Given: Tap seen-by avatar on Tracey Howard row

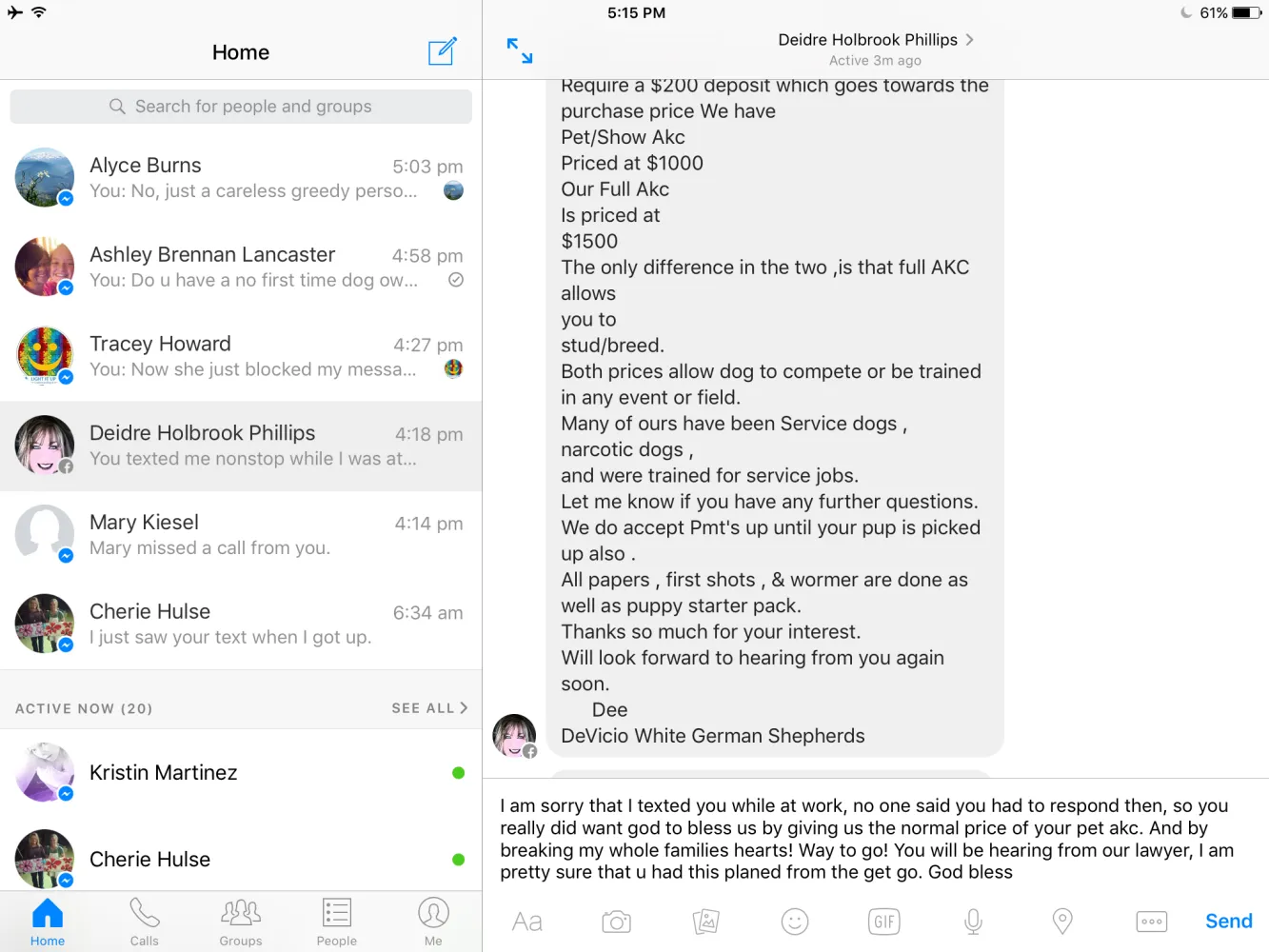Looking at the screenshot, I should click(x=454, y=368).
